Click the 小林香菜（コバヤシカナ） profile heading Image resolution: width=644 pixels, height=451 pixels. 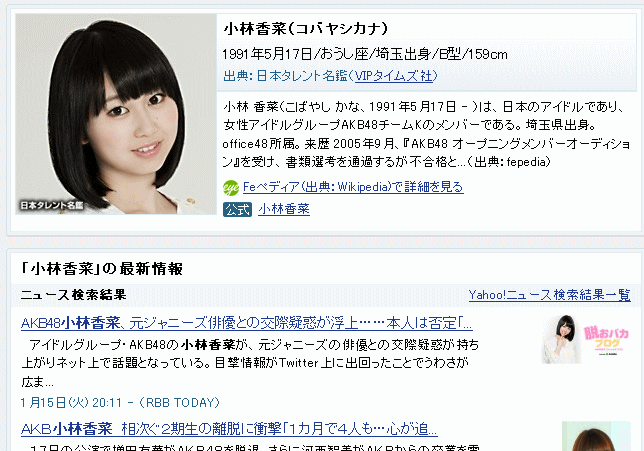(x=306, y=29)
